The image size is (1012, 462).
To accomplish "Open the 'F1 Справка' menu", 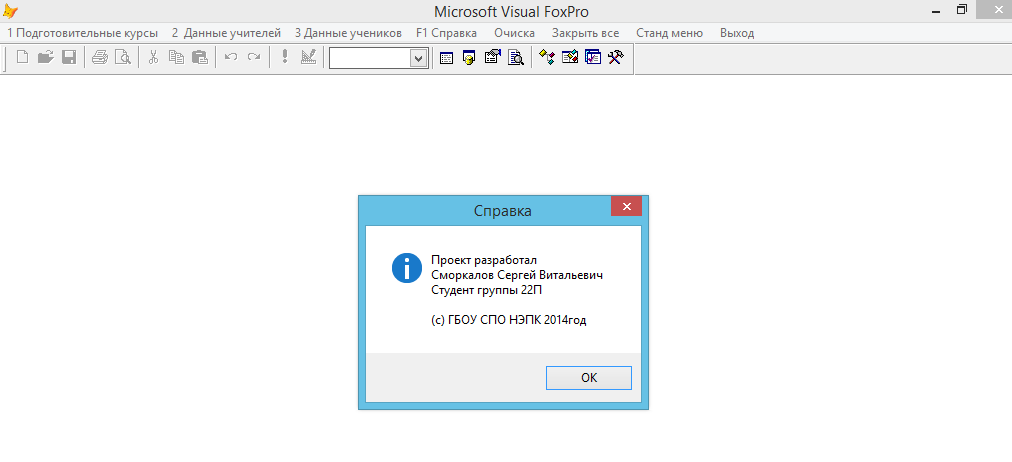I will pyautogui.click(x=447, y=33).
